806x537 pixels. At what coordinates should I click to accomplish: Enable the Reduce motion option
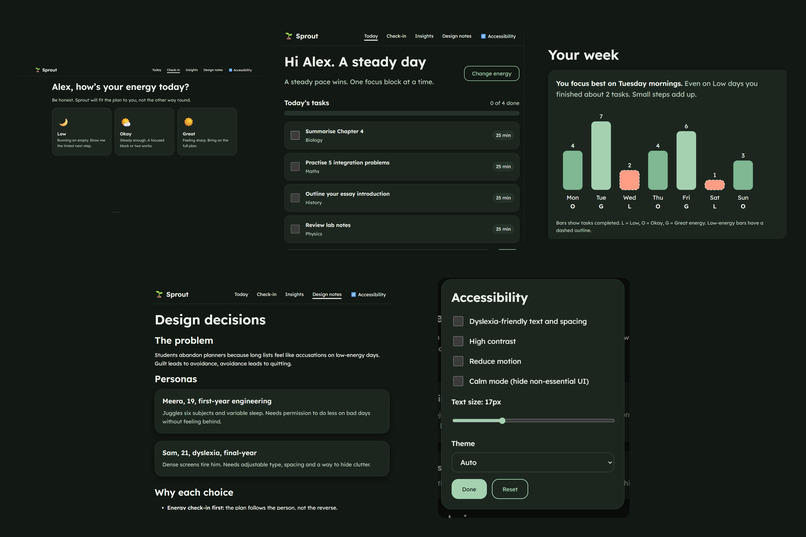click(458, 361)
